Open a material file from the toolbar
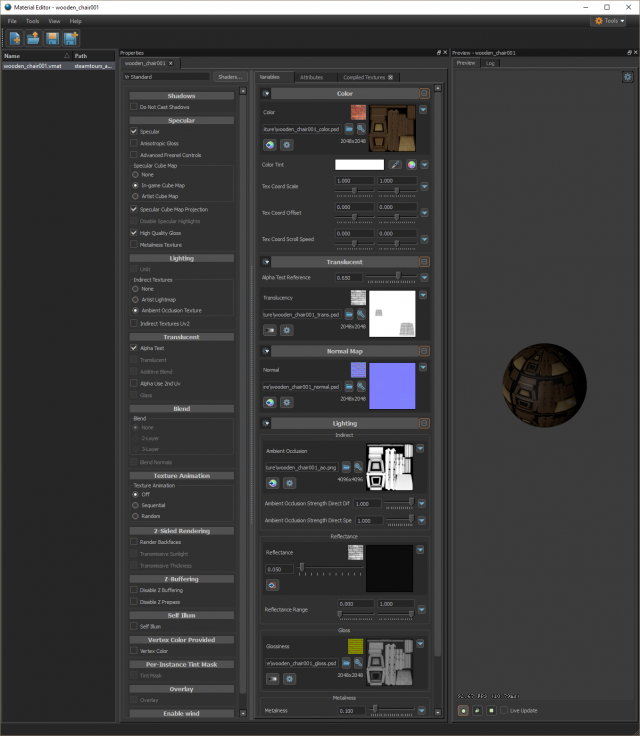Image resolution: width=640 pixels, height=736 pixels. [x=33, y=38]
